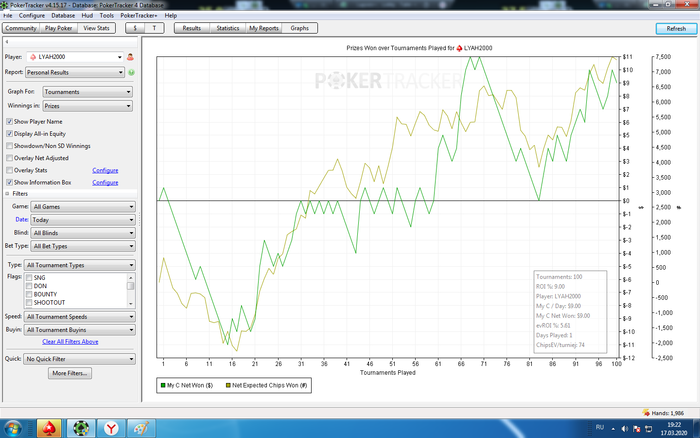Viewport: 700px width, 438px height.
Task: Click the flag icon in system tray
Action: point(637,429)
